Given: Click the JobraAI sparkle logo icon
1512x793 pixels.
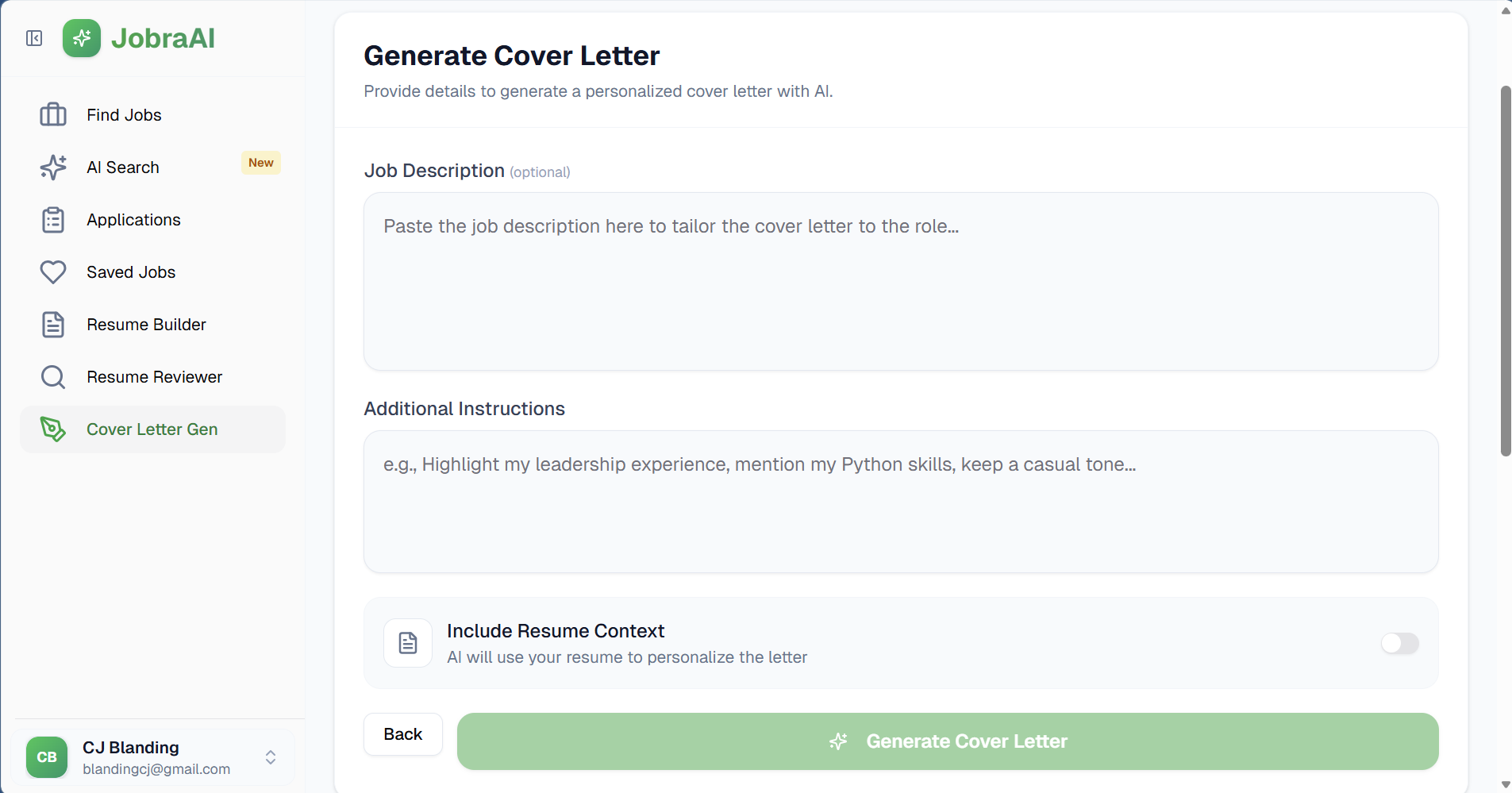Looking at the screenshot, I should point(82,38).
